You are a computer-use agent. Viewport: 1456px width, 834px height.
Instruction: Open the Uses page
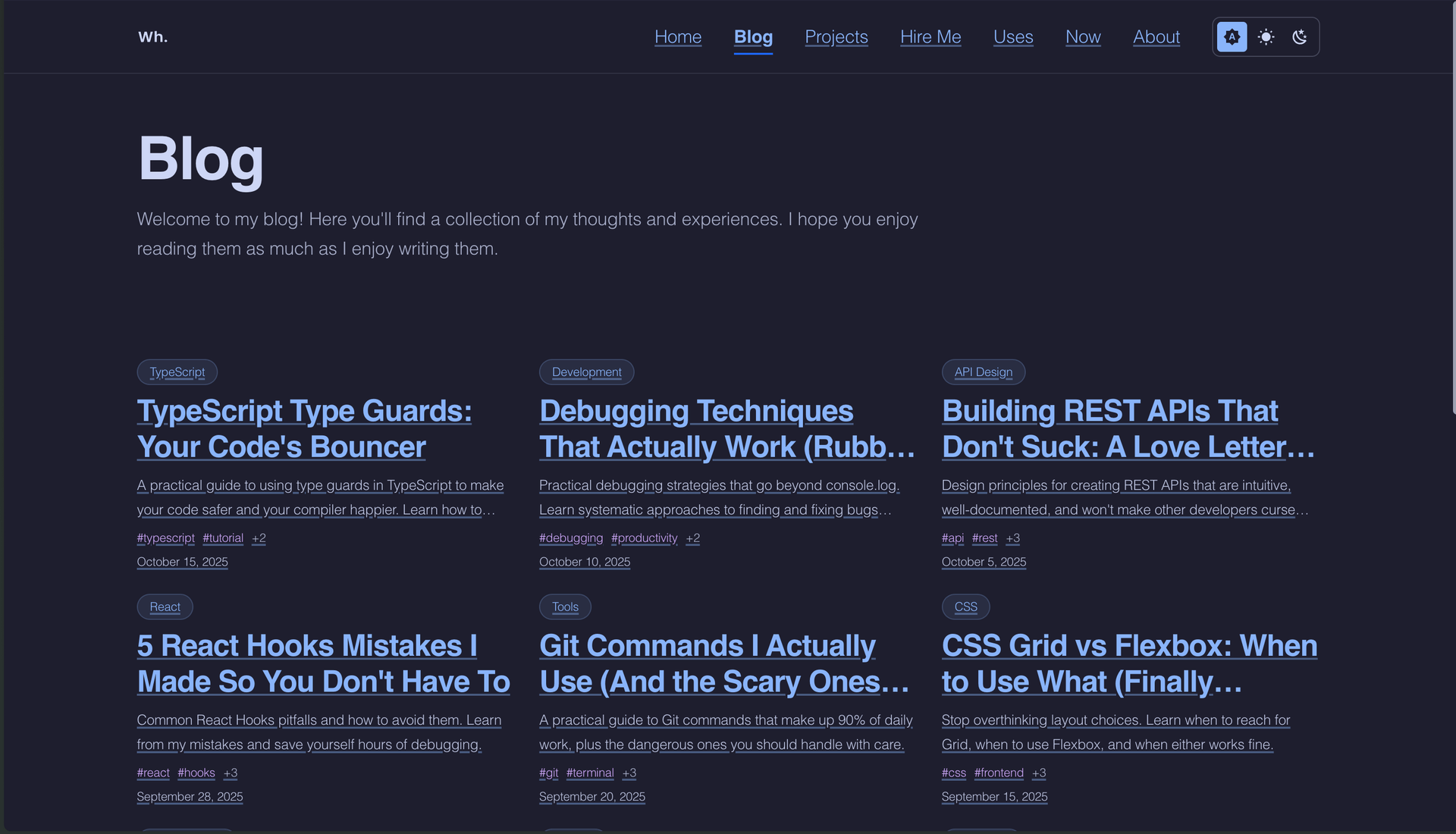(x=1012, y=37)
